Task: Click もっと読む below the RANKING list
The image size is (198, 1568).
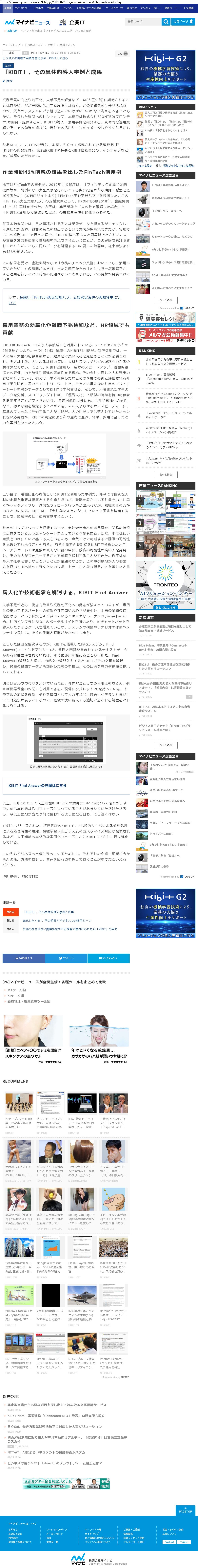Action: click(166, 475)
